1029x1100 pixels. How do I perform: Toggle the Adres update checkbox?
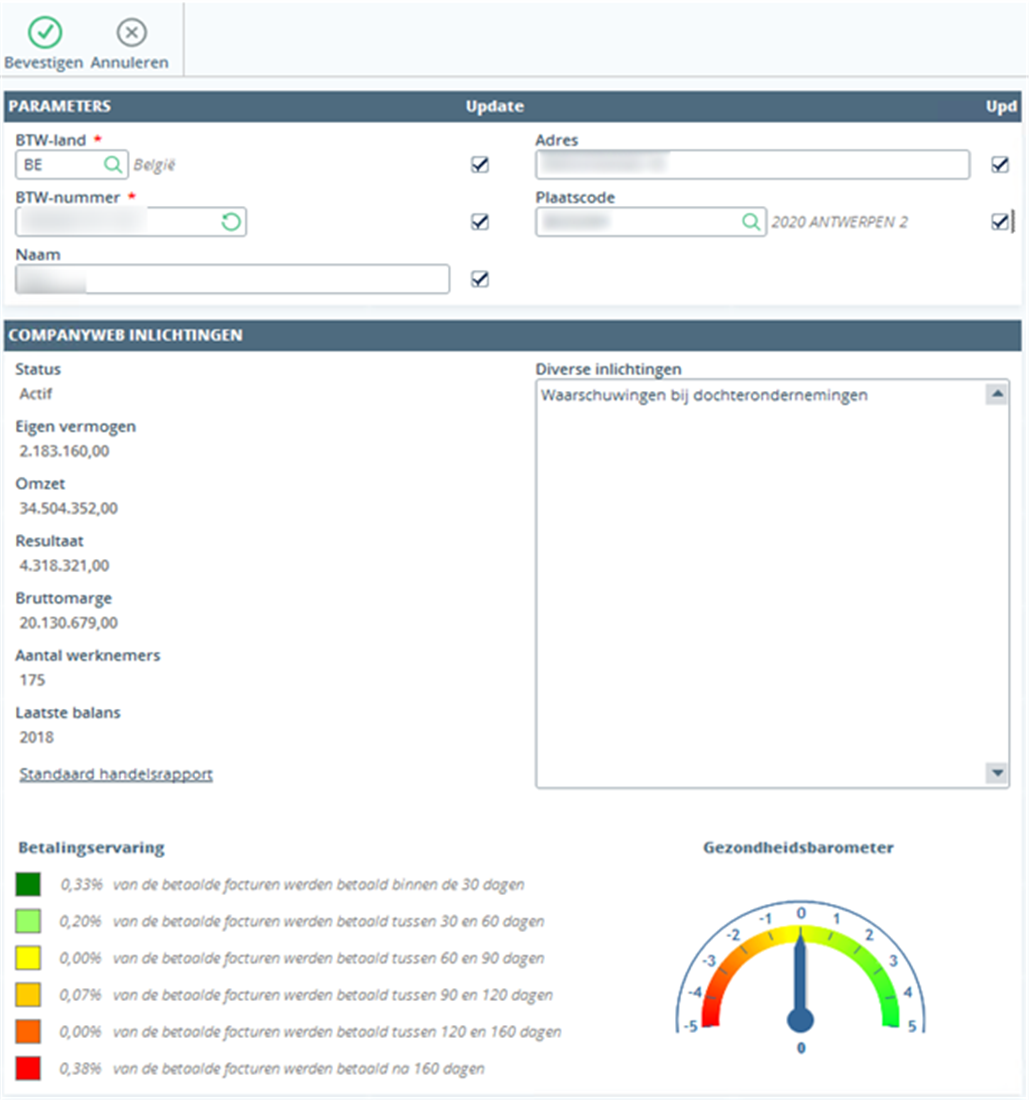click(999, 165)
